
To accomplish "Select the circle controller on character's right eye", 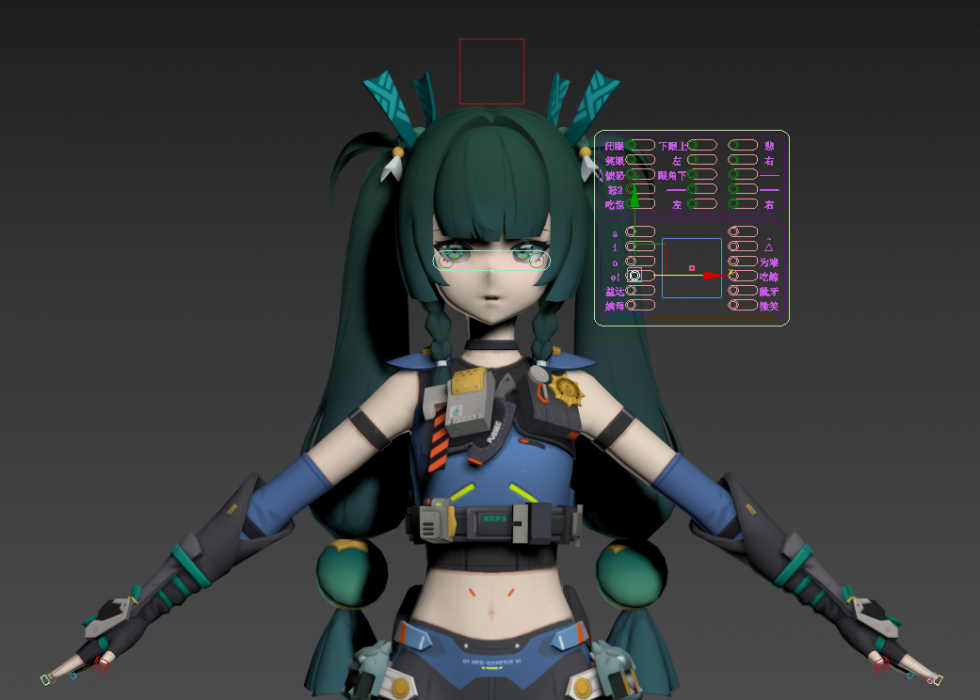I will [x=446, y=261].
